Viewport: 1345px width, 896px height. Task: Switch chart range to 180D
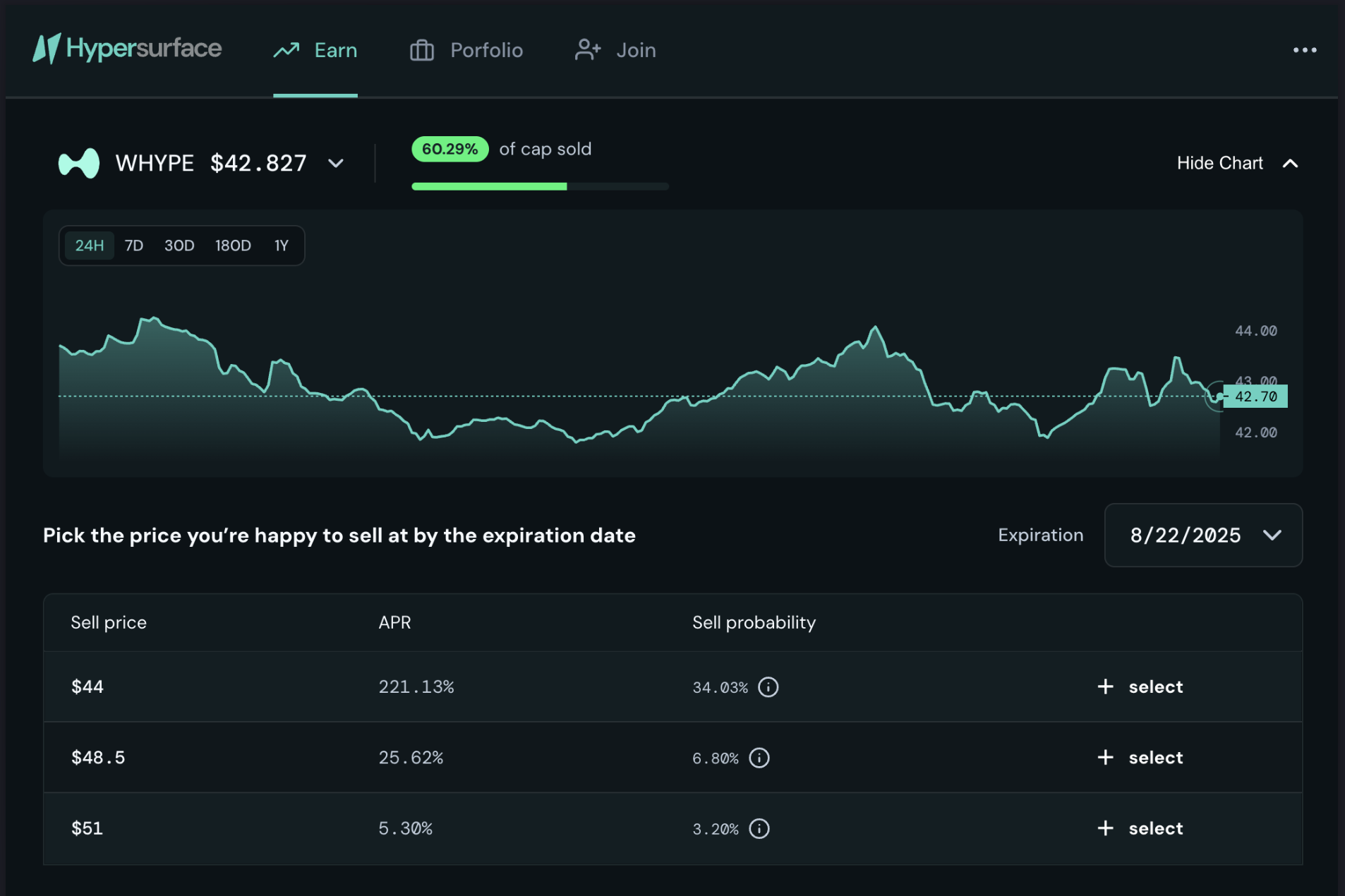tap(233, 246)
